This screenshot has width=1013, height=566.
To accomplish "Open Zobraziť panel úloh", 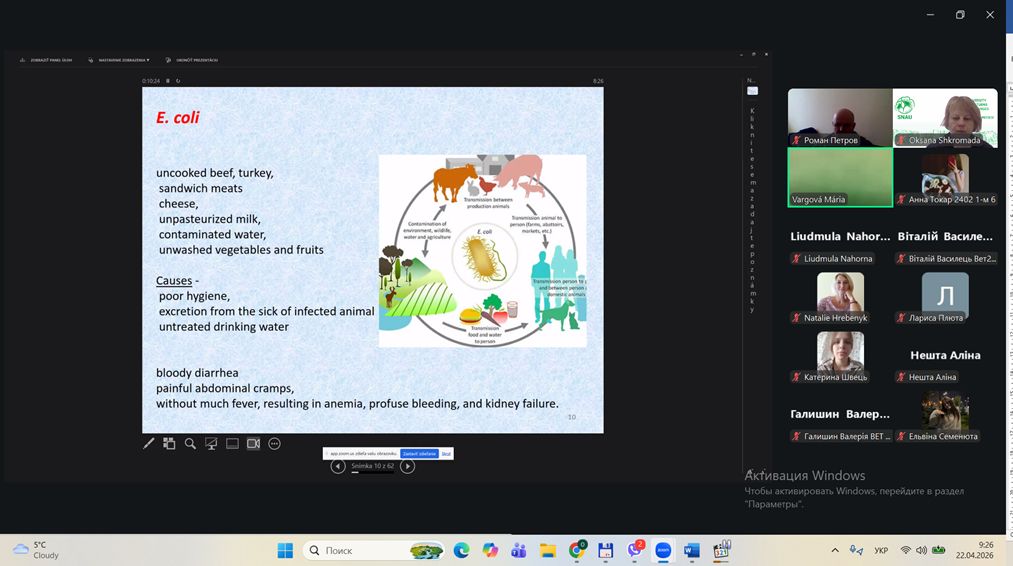I will 45,60.
